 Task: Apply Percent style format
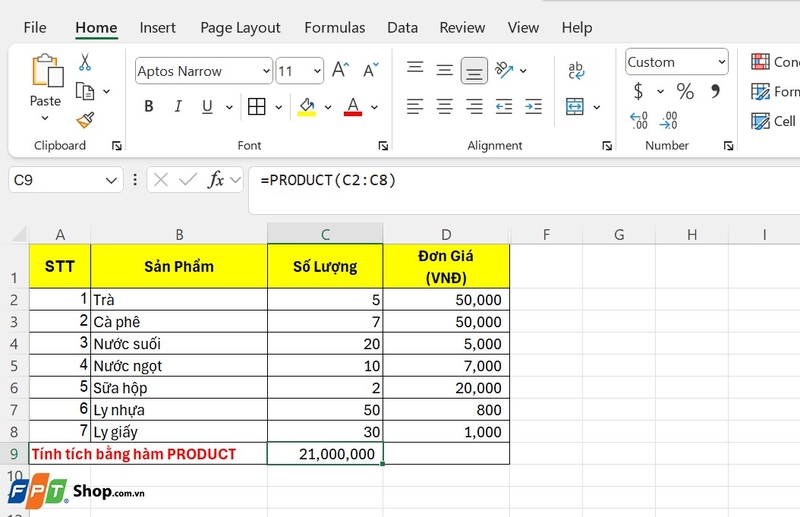[685, 91]
